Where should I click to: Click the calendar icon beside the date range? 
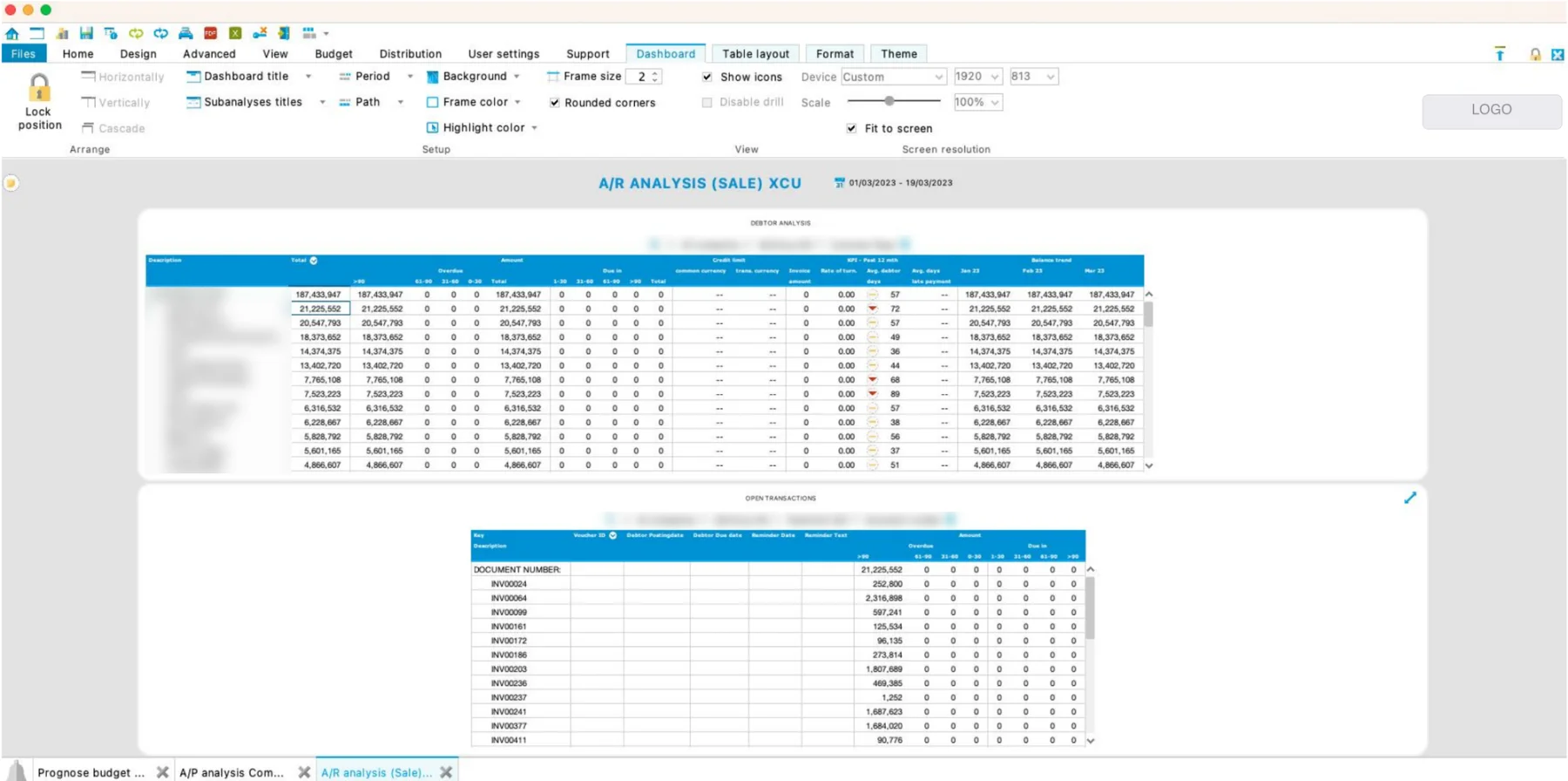[840, 183]
